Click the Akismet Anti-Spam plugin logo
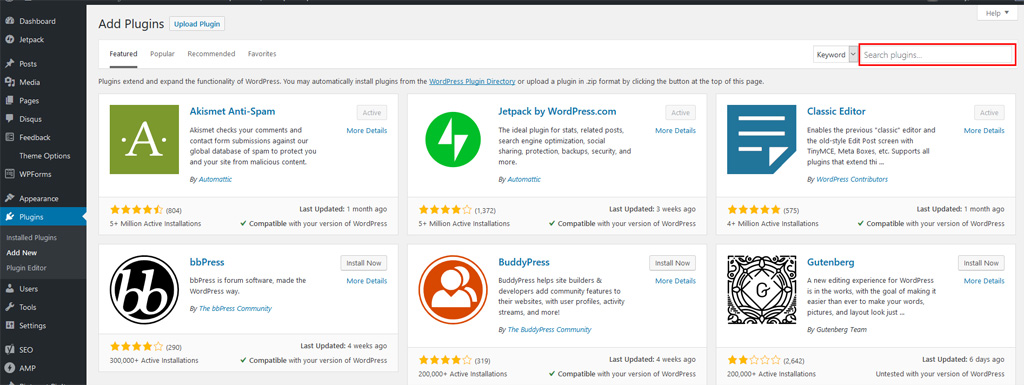Image resolution: width=1024 pixels, height=385 pixels. point(144,140)
